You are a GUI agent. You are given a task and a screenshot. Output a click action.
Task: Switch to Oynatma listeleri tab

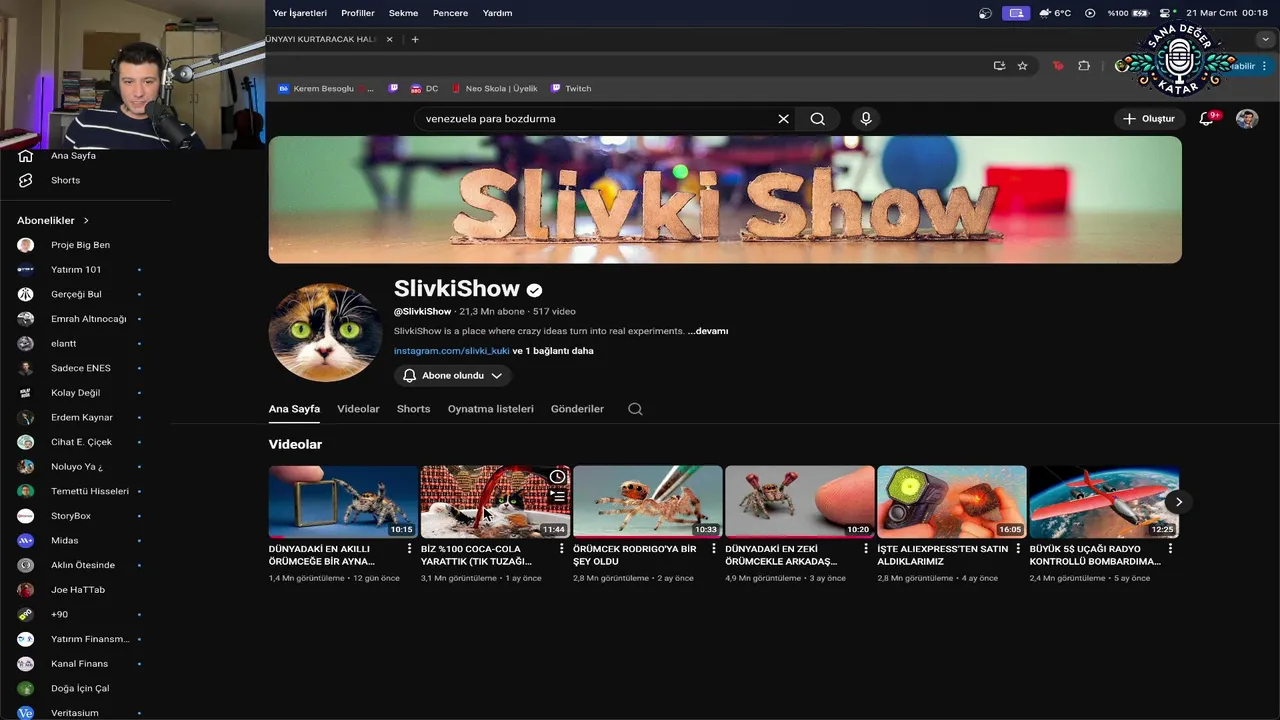(490, 409)
